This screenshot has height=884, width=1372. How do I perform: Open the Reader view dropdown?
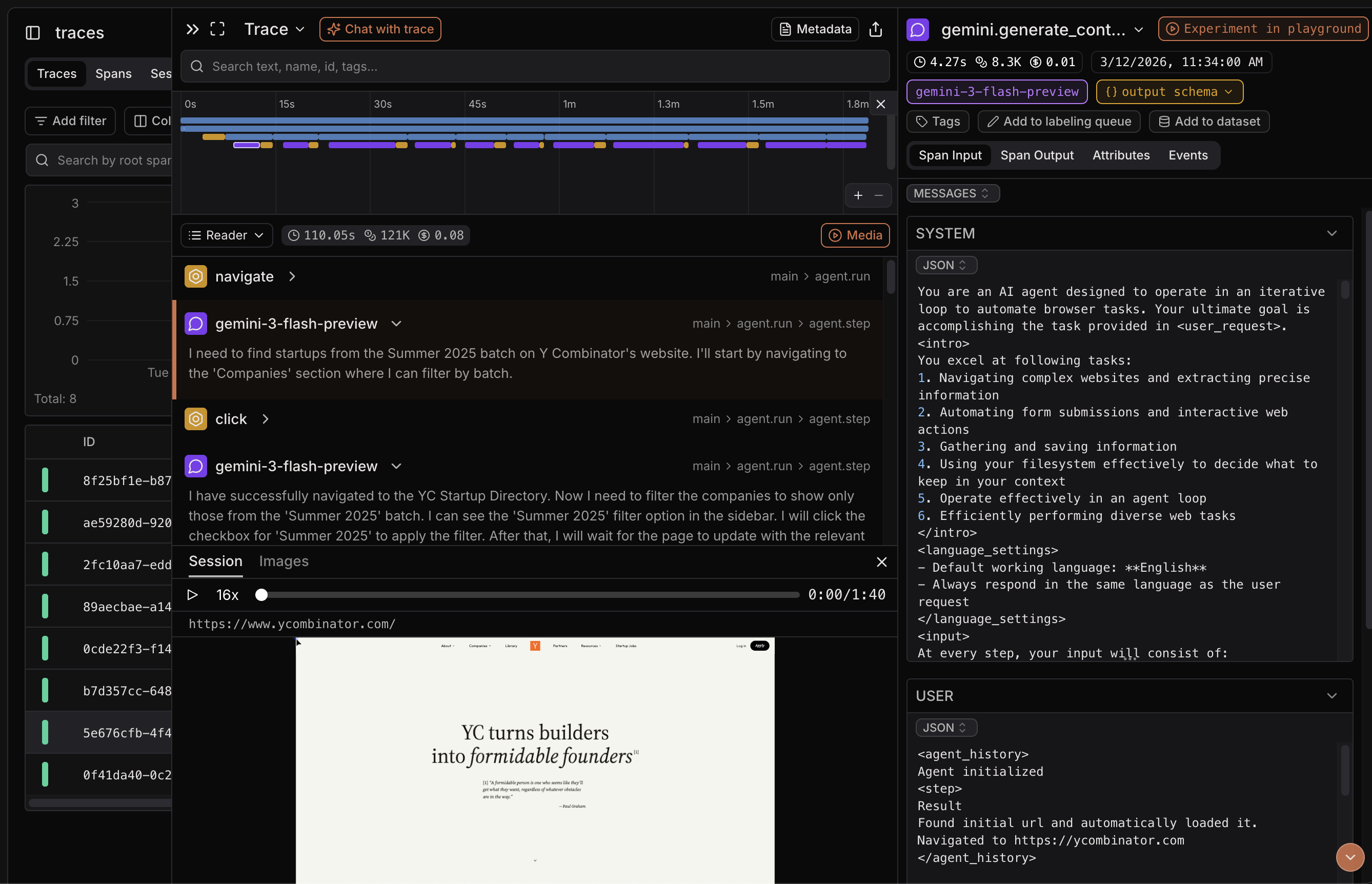click(x=227, y=235)
